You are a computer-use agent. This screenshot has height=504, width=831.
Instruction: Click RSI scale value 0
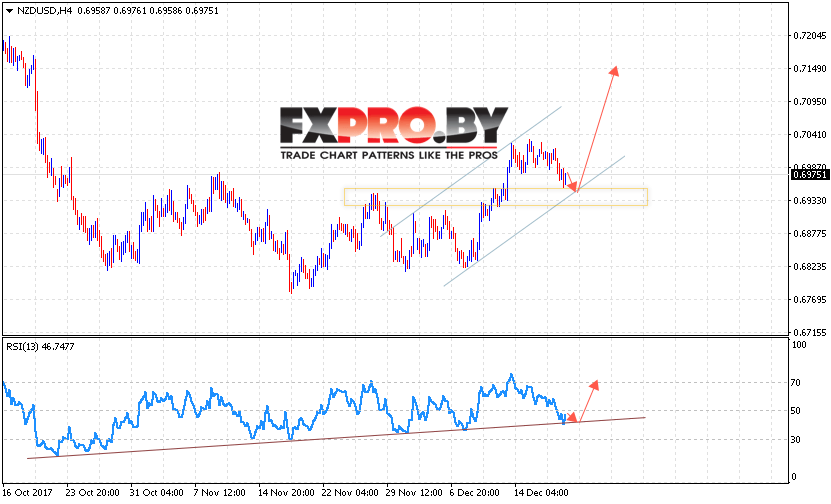click(x=794, y=476)
